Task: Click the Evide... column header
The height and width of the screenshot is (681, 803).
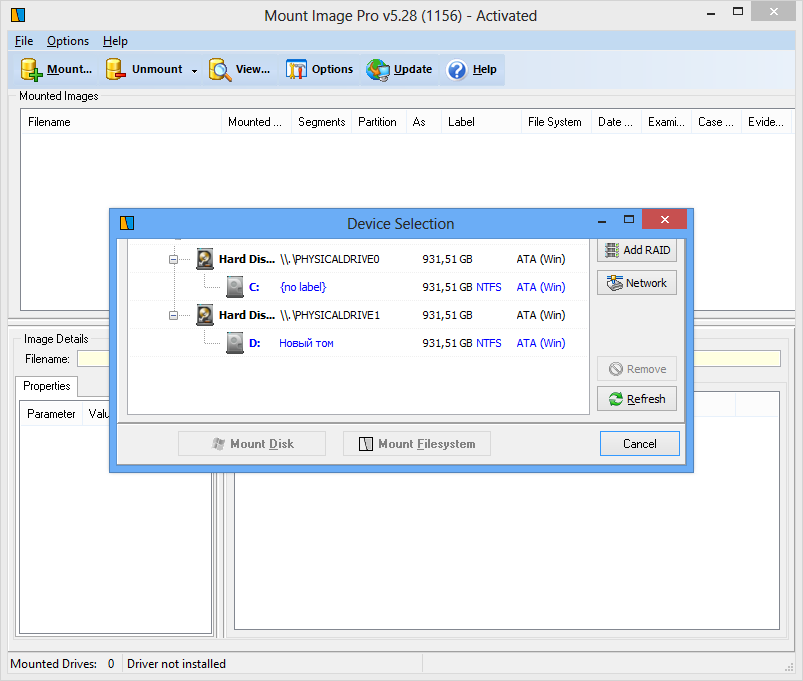Action: (767, 122)
